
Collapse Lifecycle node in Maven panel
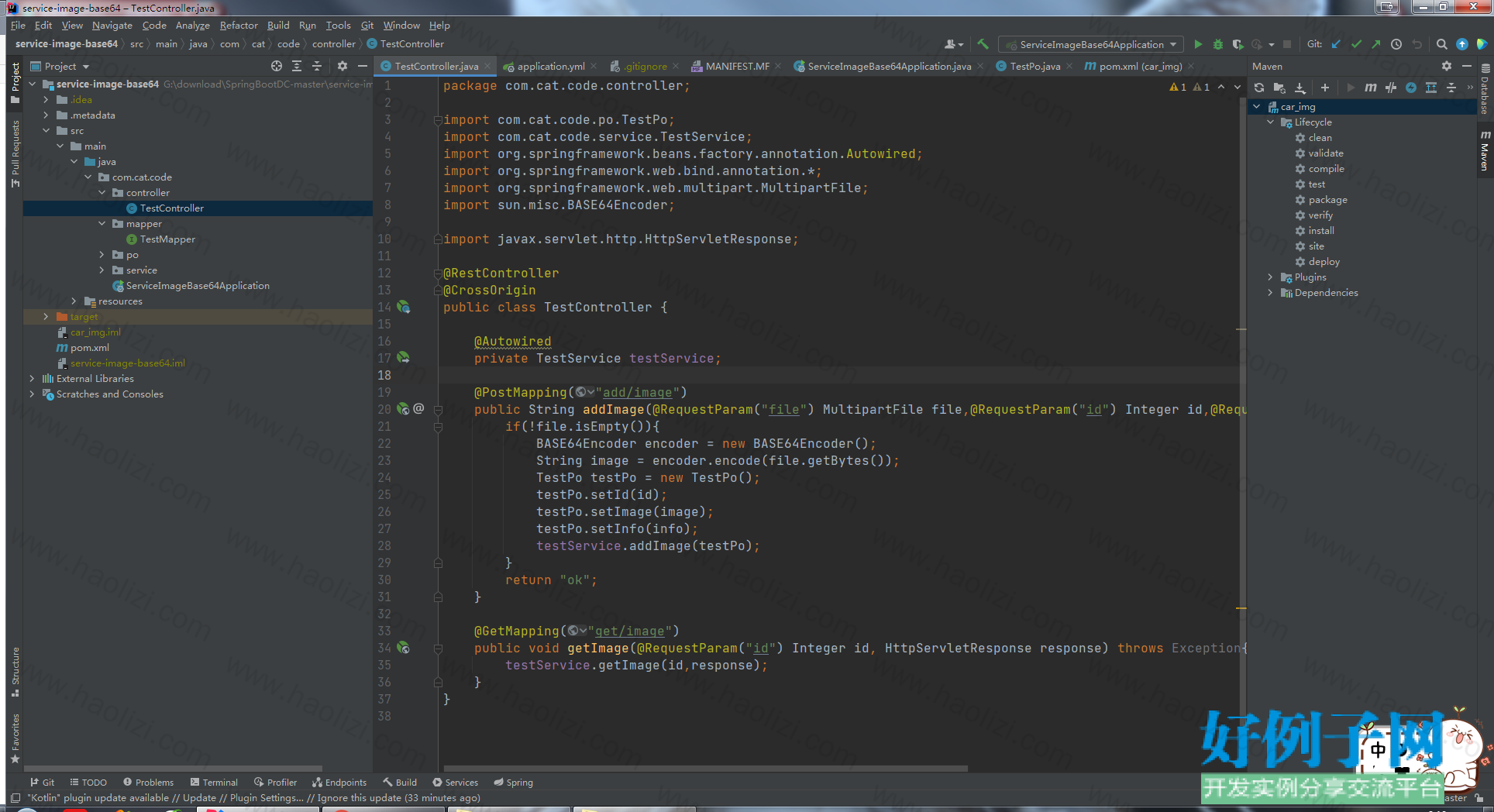[1271, 122]
